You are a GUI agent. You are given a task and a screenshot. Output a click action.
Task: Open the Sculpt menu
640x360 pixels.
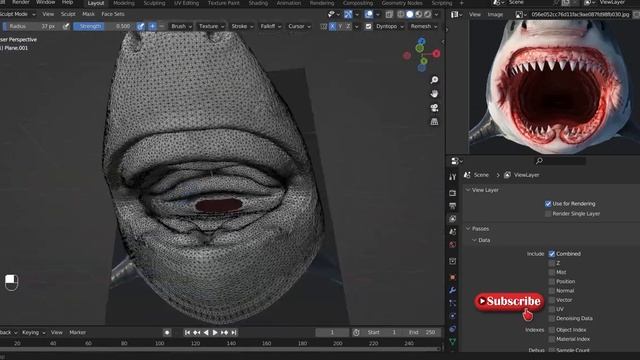pos(68,14)
